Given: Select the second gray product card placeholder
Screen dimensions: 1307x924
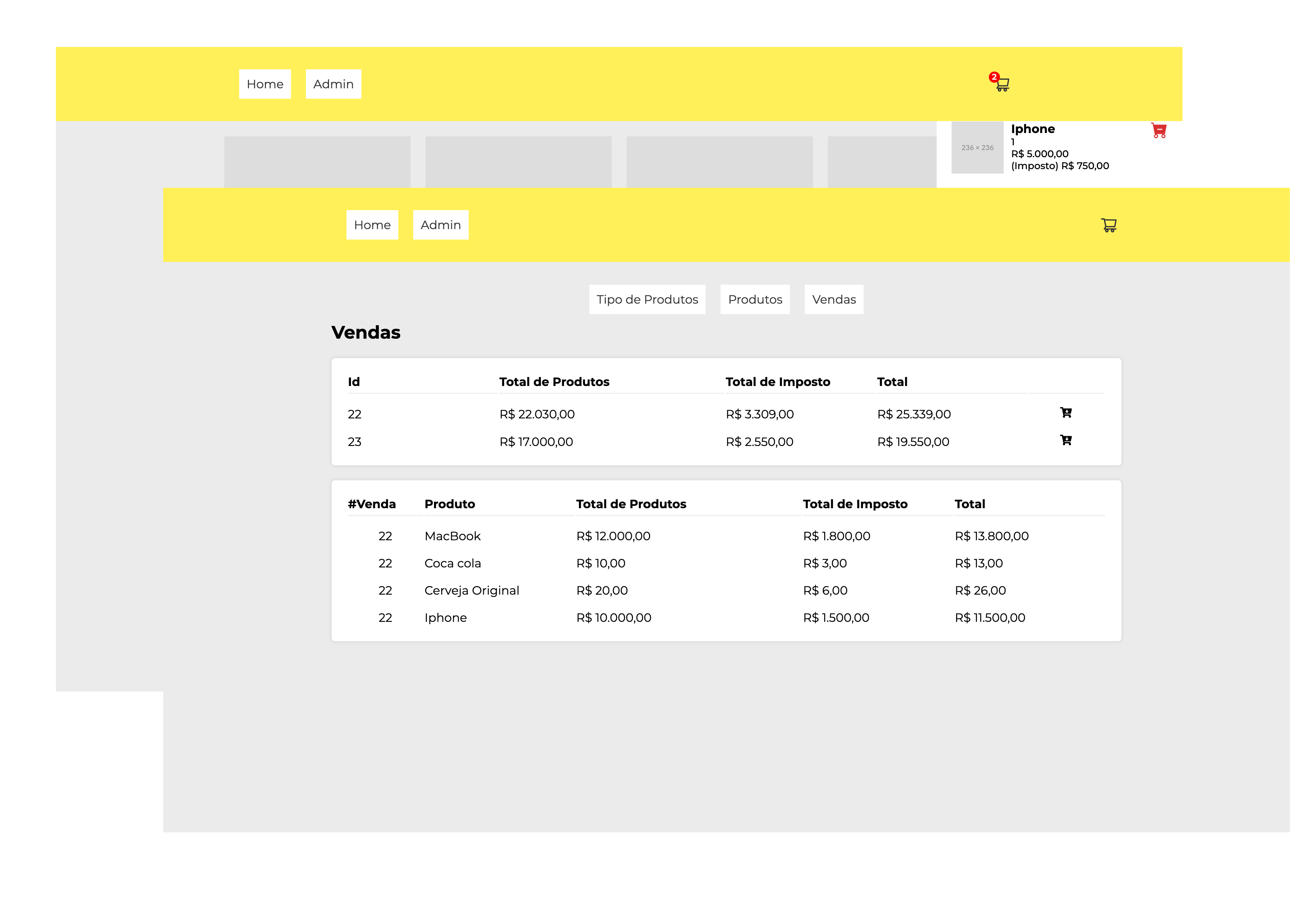Looking at the screenshot, I should tap(518, 162).
